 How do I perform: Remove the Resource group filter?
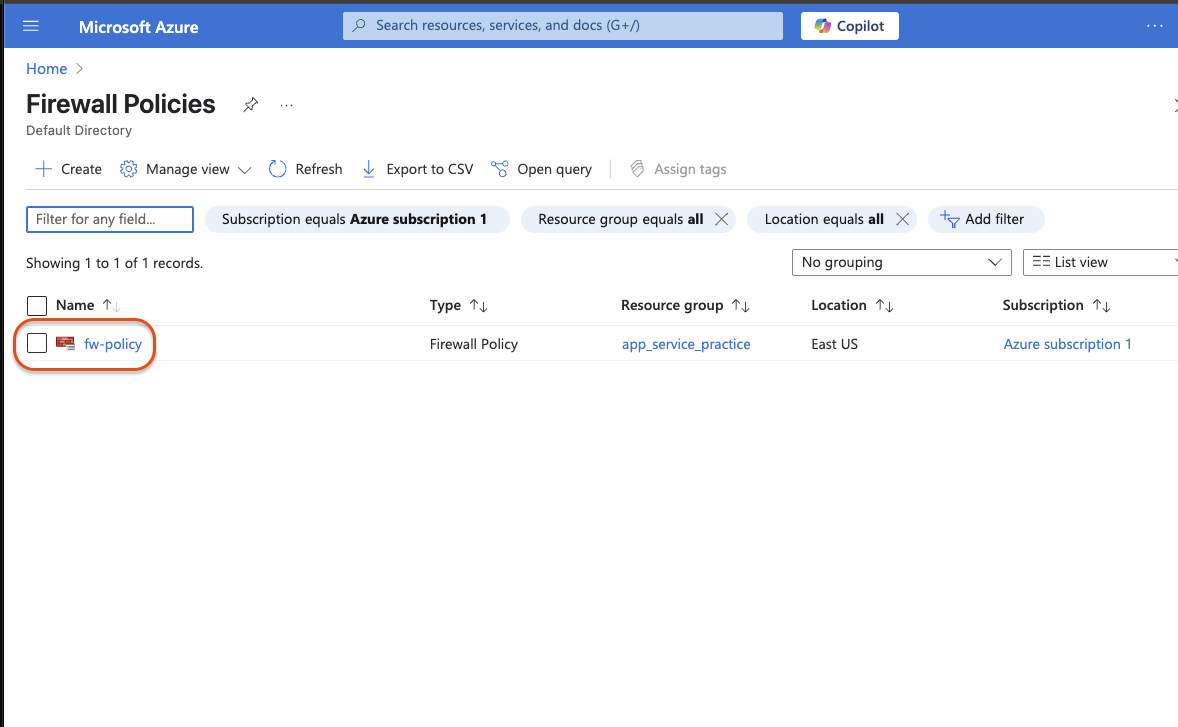click(x=721, y=219)
